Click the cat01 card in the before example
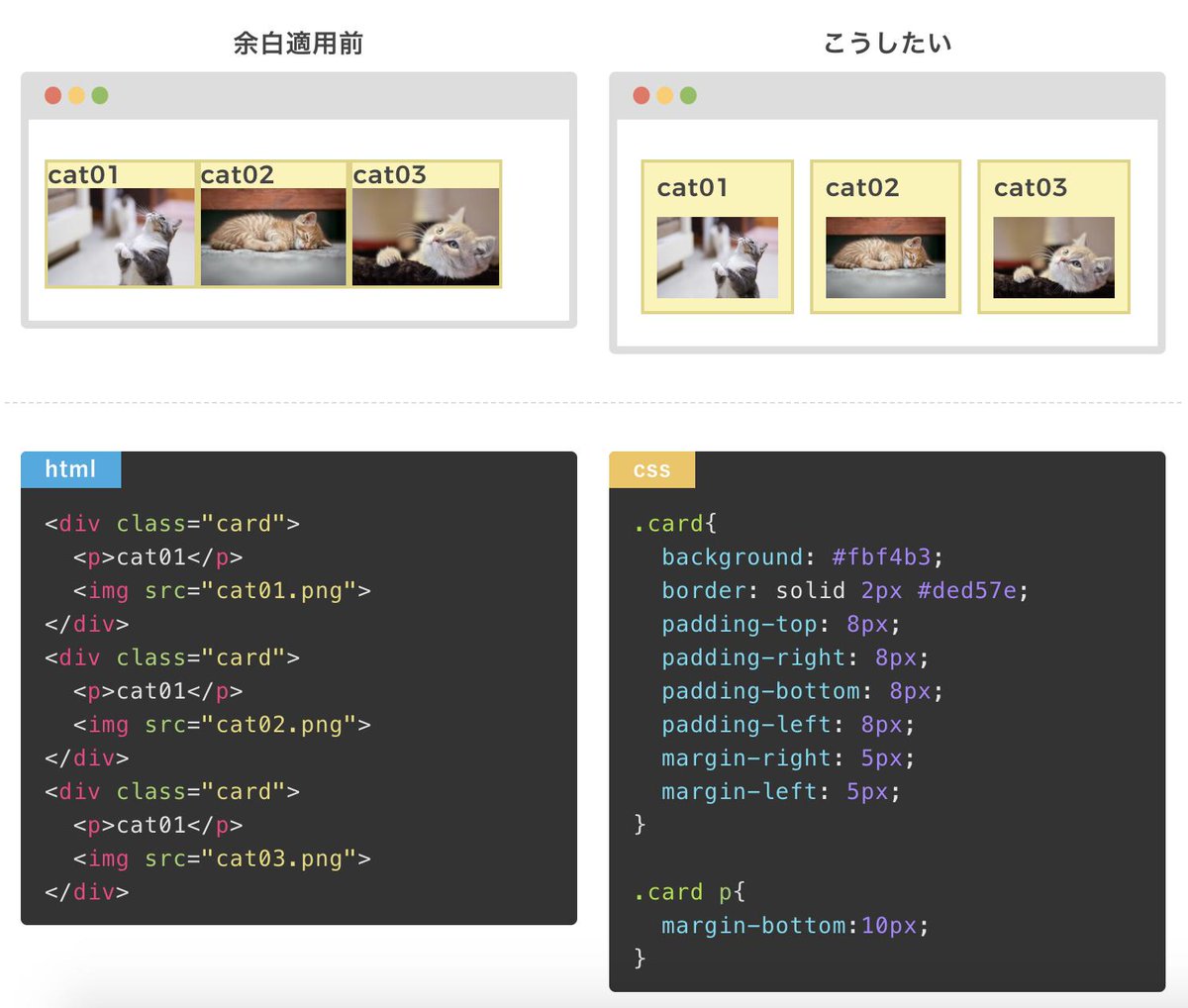Screen dimensions: 1188x1008 tap(121, 223)
